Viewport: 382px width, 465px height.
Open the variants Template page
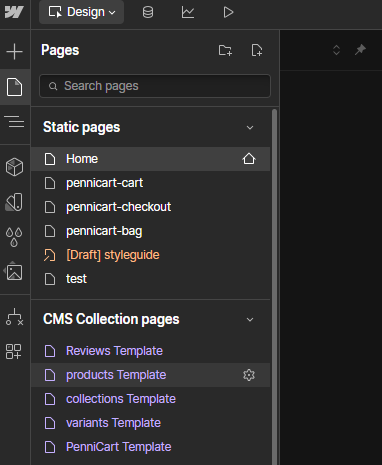pyautogui.click(x=151, y=423)
